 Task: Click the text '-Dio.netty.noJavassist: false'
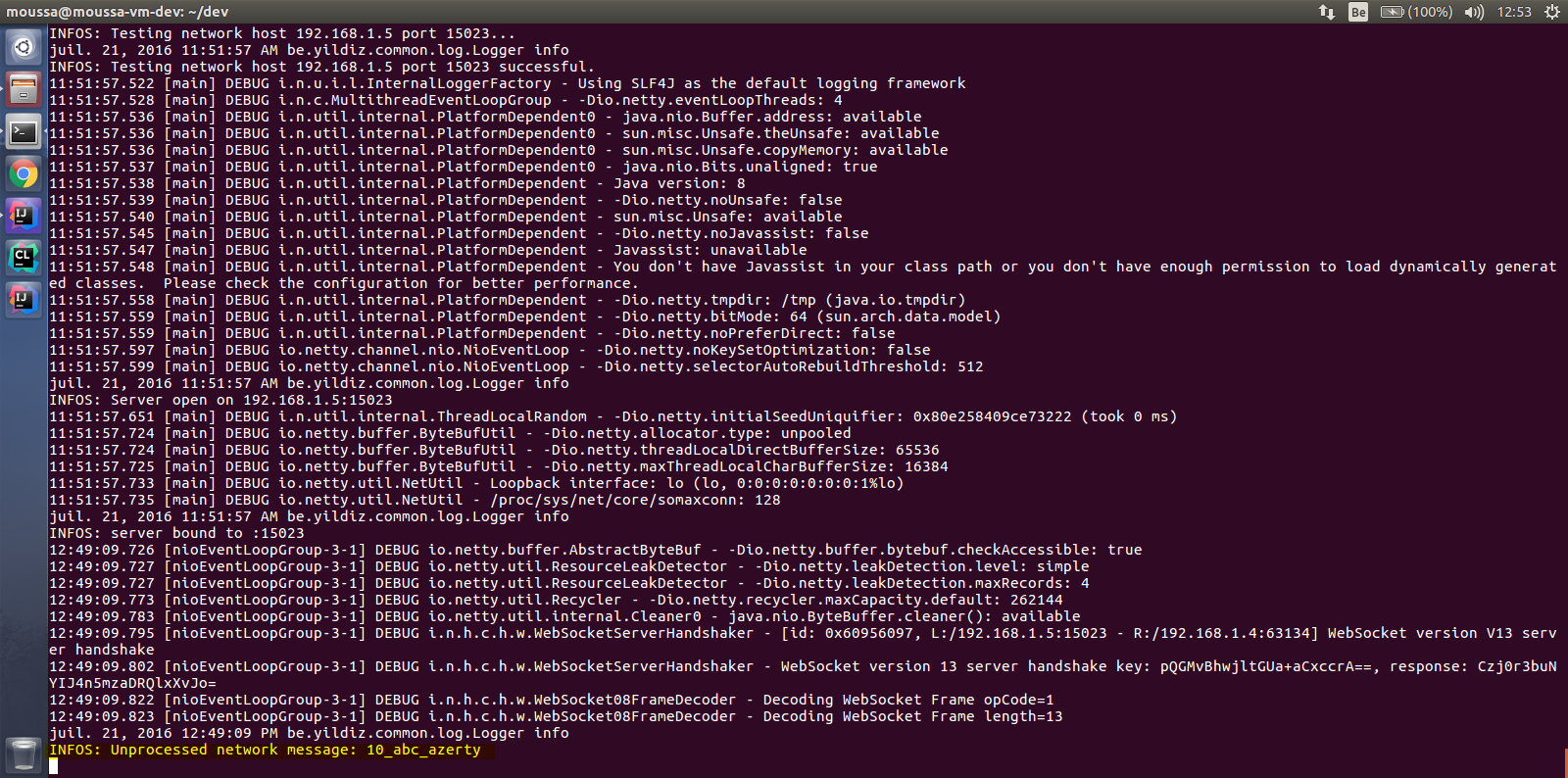741,233
